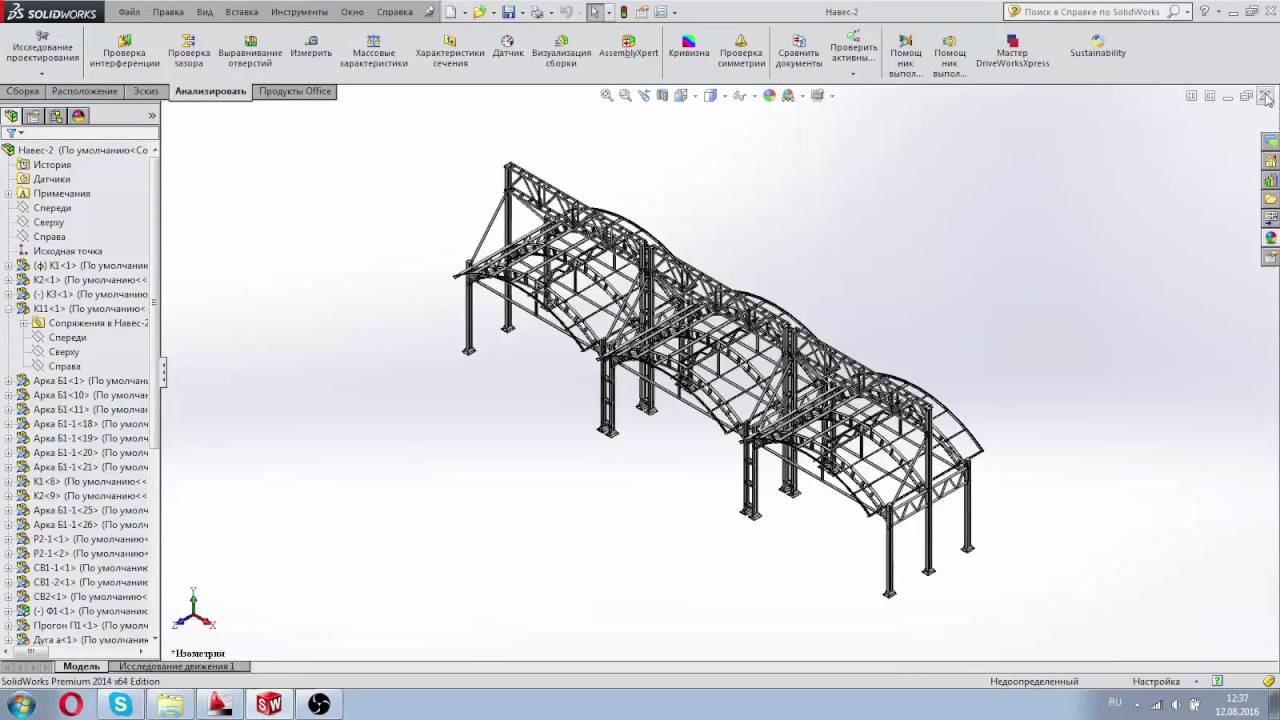Open the Справка menu
The width and height of the screenshot is (1280, 720).
click(394, 12)
